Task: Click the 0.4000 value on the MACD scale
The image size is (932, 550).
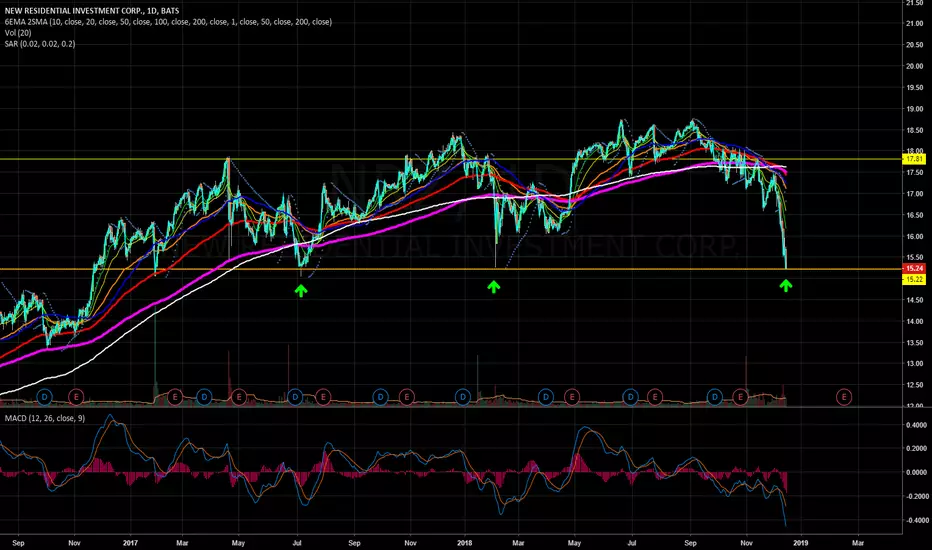Action: pos(916,425)
